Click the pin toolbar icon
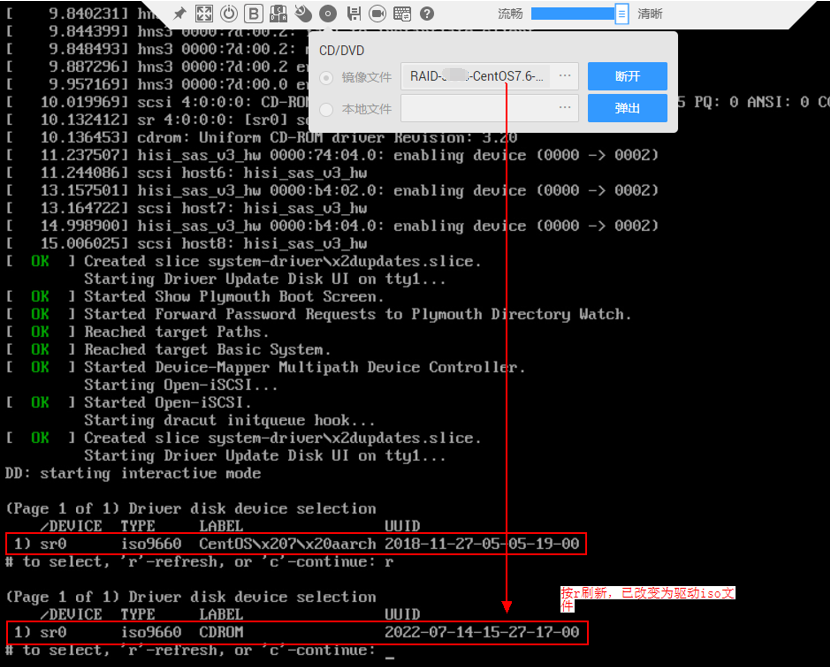Viewport: 830px width, 667px height. (179, 14)
